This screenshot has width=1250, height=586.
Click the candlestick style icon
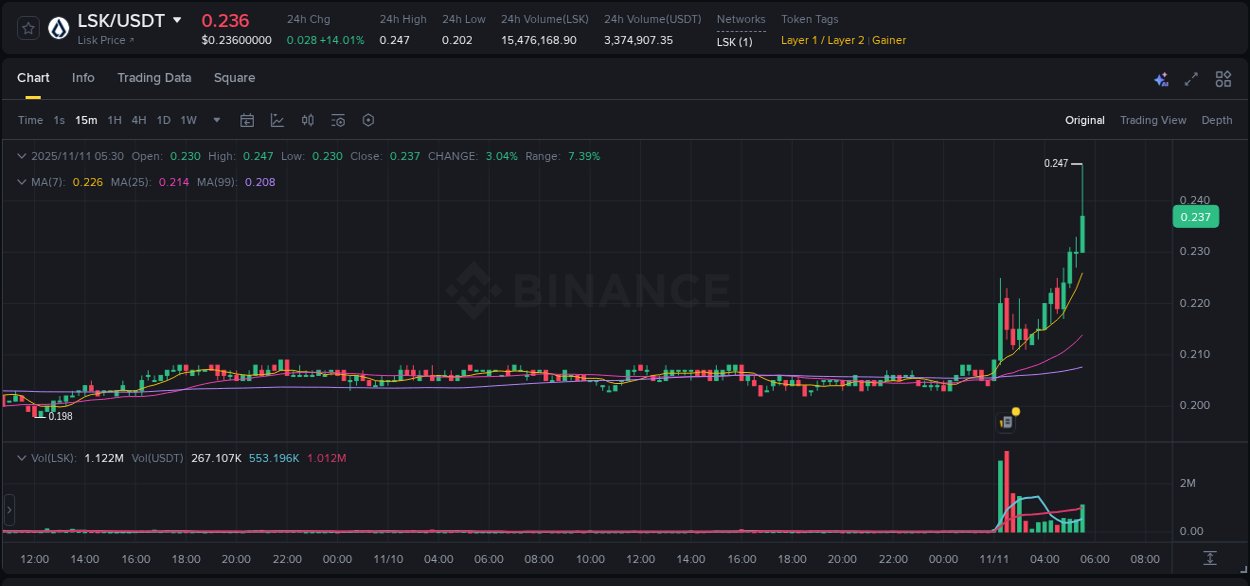coord(308,120)
